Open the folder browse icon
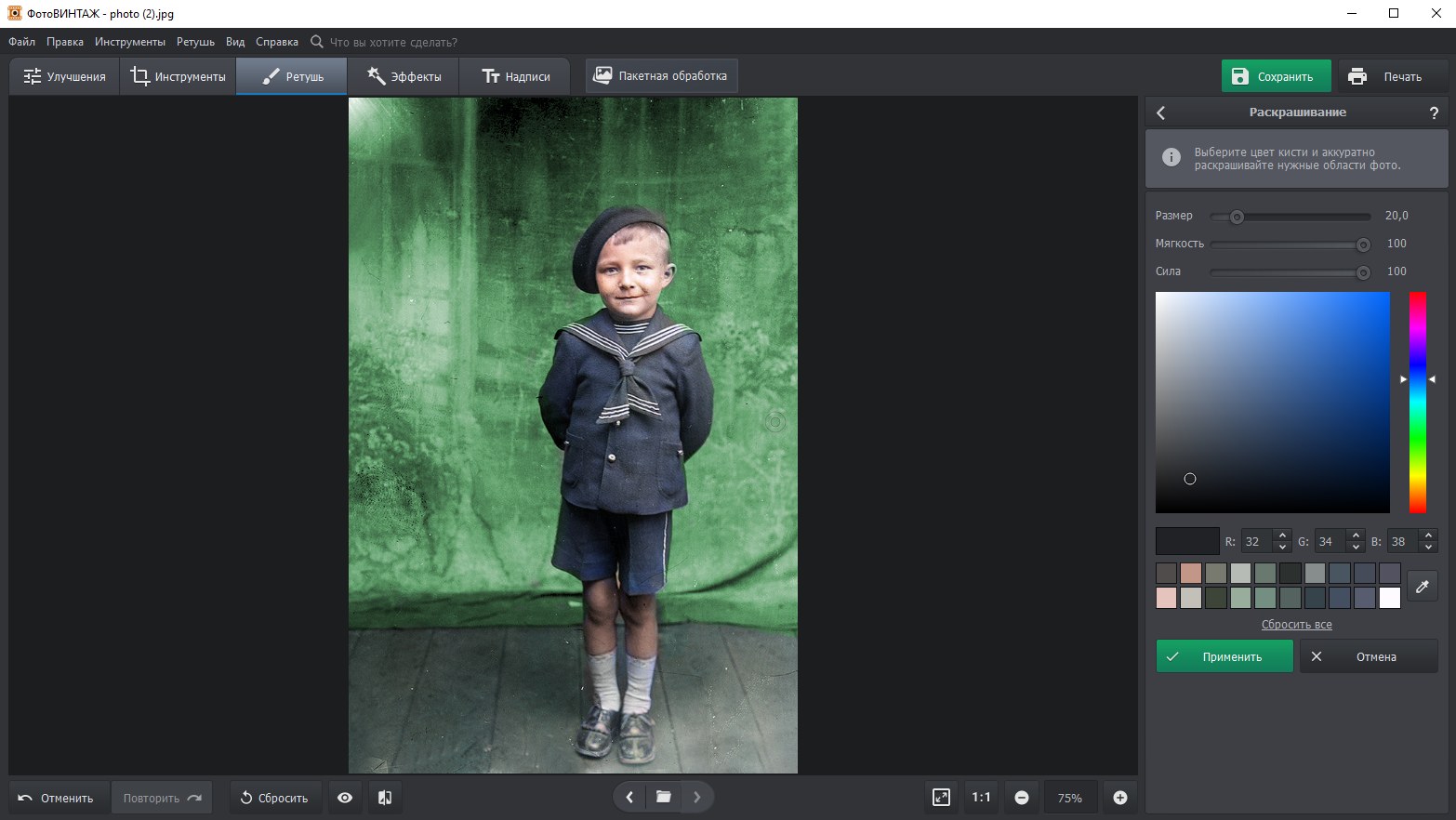 point(663,797)
